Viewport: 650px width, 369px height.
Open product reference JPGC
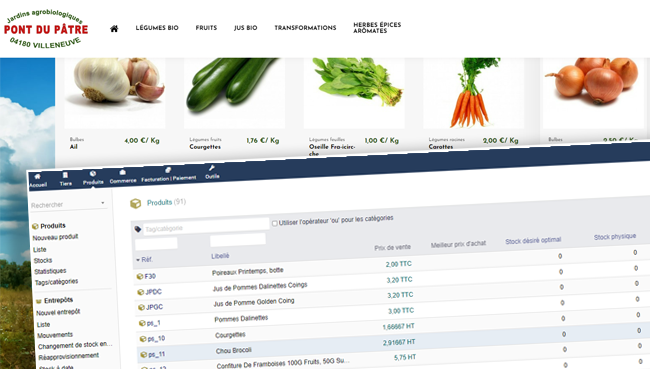pos(155,307)
